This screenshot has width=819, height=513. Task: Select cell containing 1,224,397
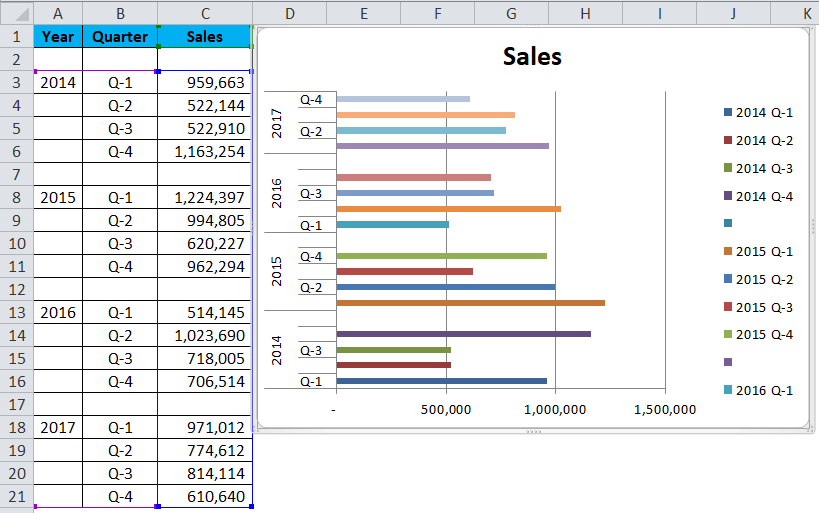(205, 198)
